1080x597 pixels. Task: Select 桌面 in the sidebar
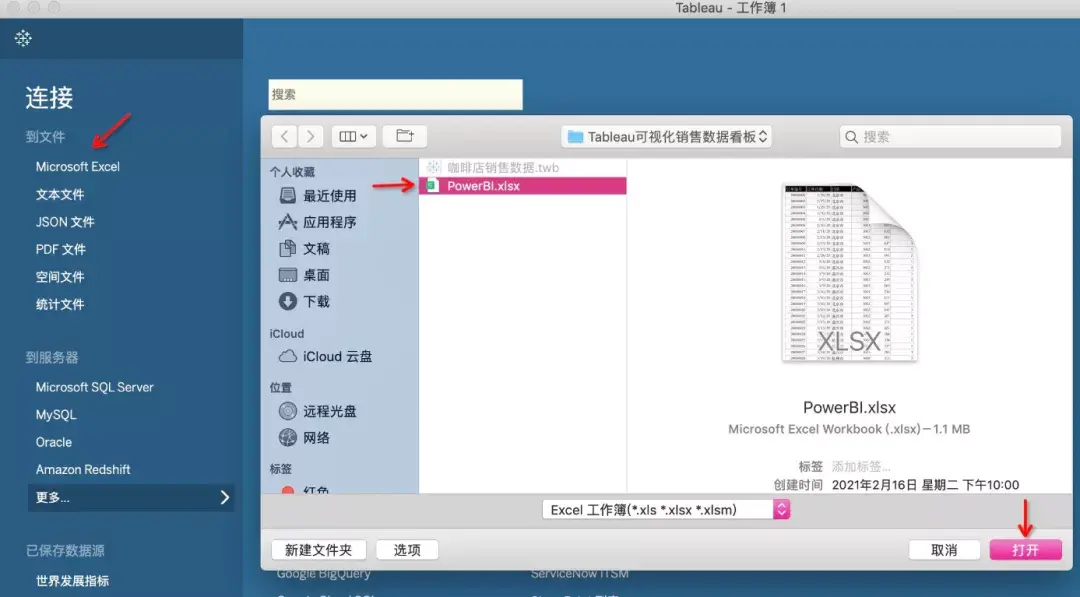tap(304, 275)
